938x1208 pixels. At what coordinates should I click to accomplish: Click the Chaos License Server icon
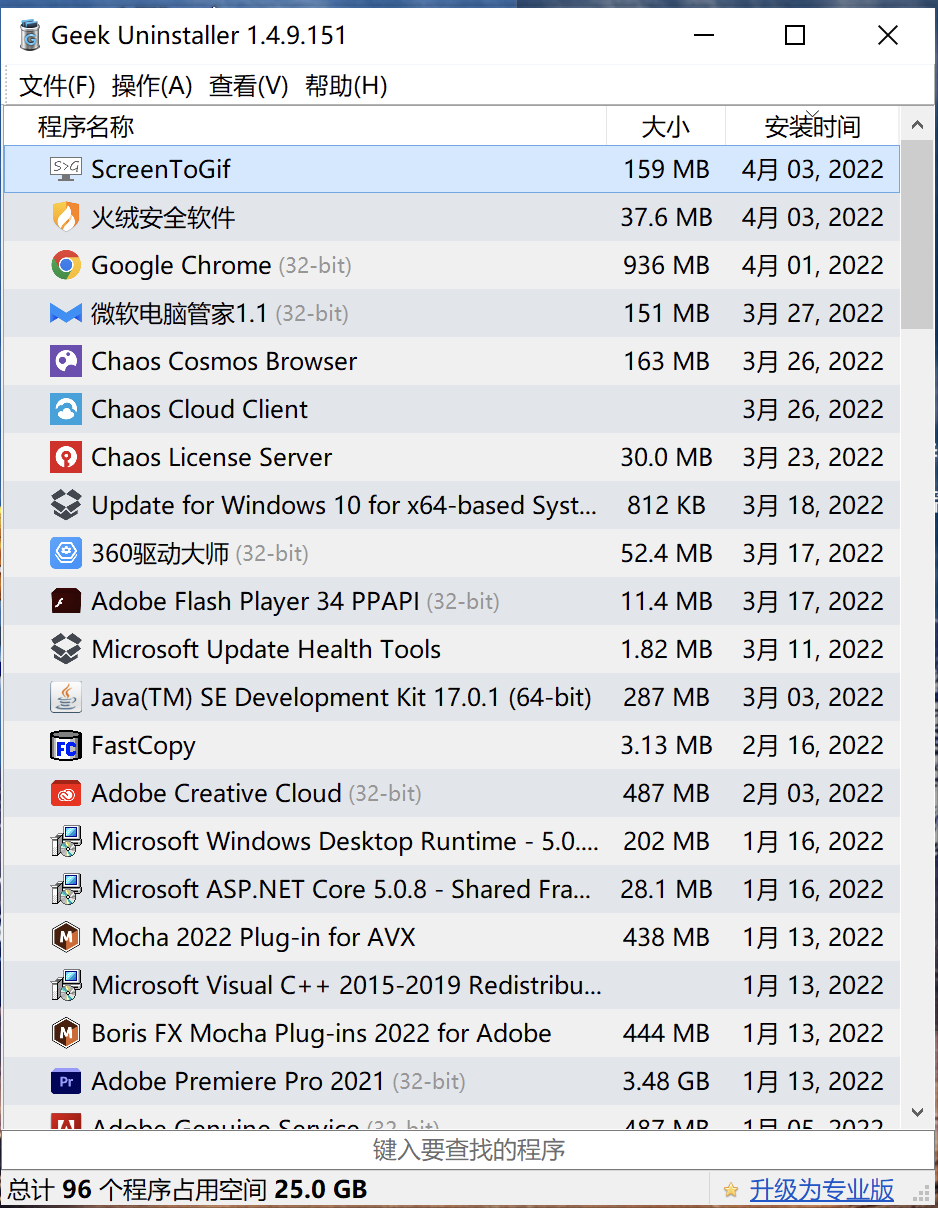point(66,457)
